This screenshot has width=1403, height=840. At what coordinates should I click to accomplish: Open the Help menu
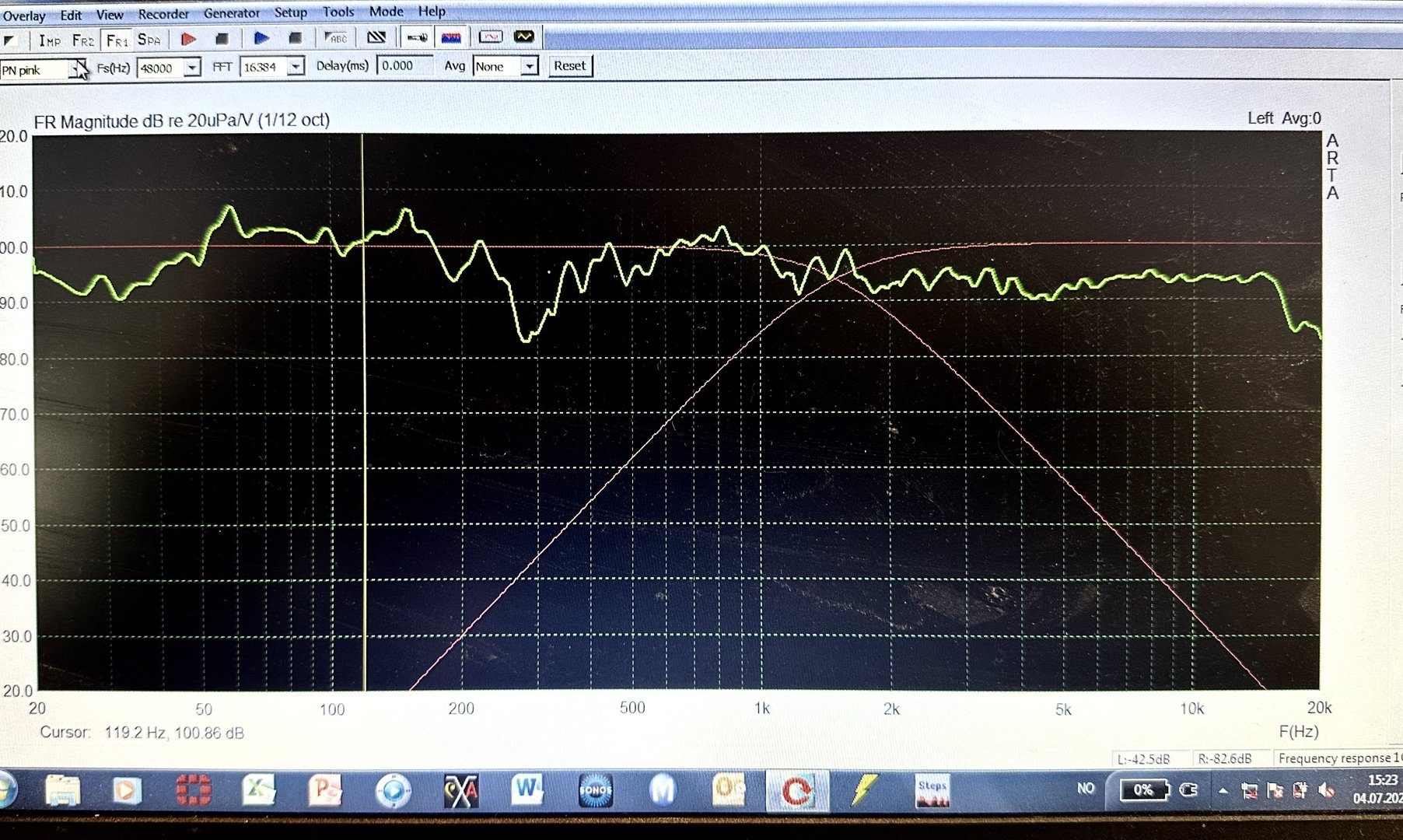coord(432,12)
